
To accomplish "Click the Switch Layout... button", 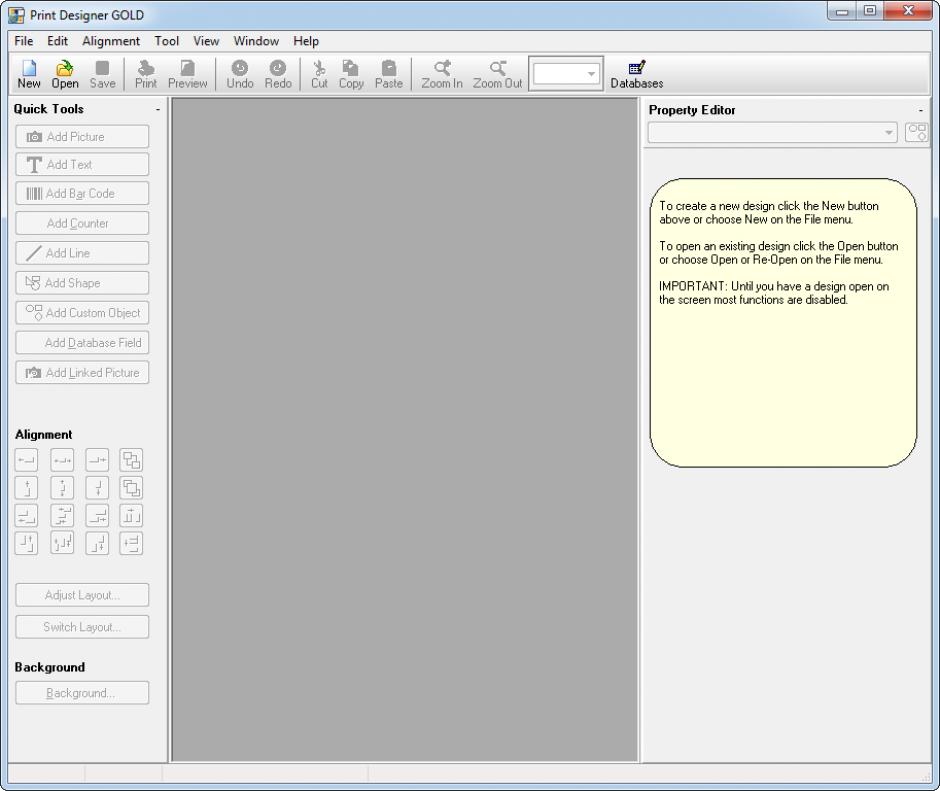I will click(x=82, y=627).
